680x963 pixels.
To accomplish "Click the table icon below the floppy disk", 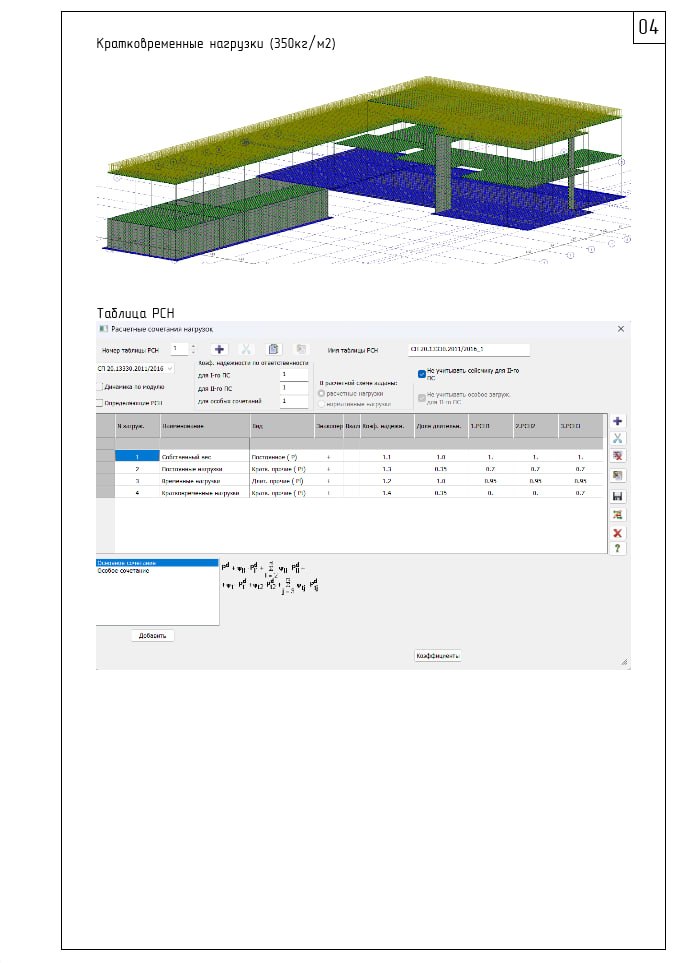I will [618, 515].
